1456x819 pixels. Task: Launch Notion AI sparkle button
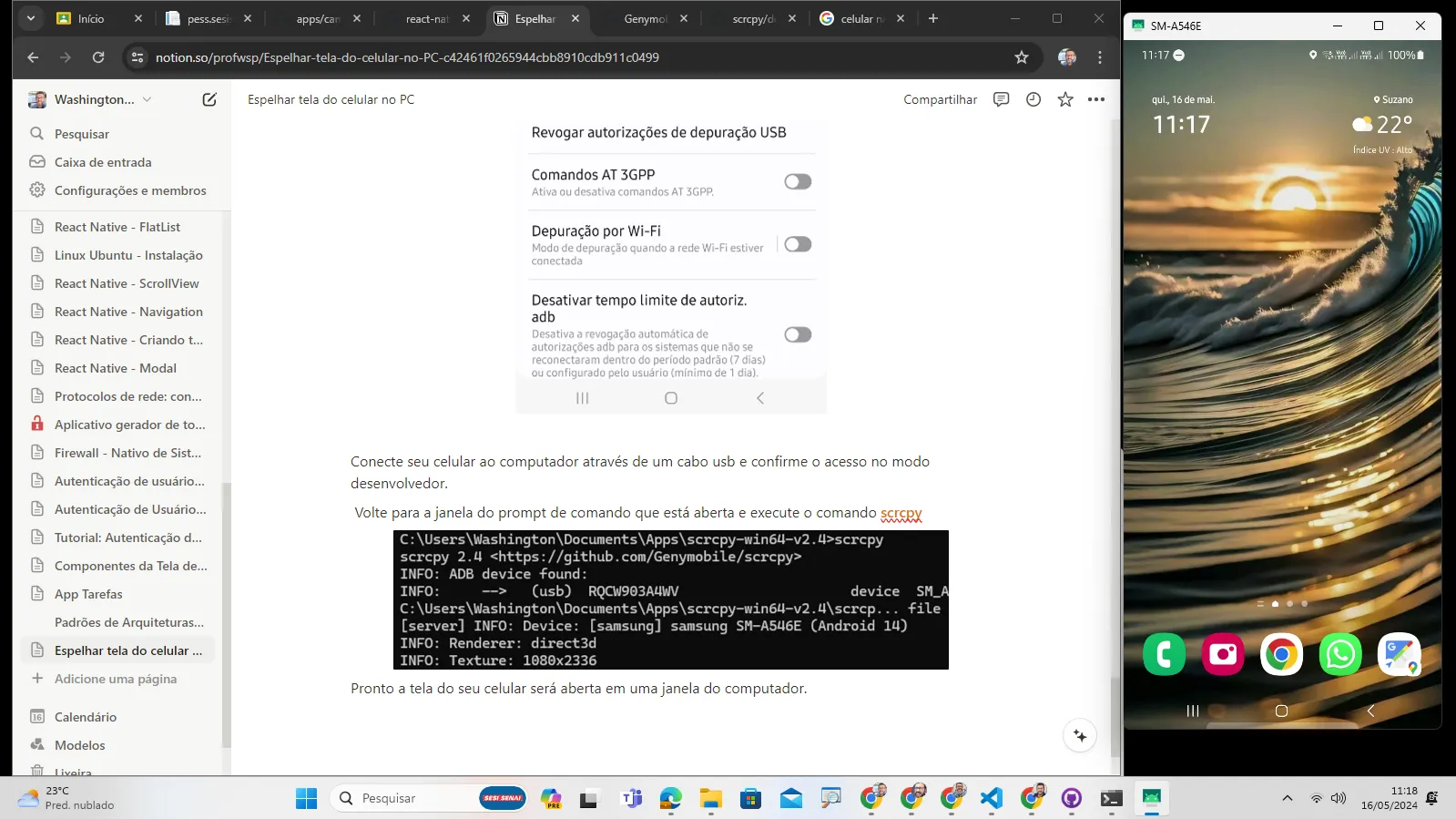tap(1080, 735)
